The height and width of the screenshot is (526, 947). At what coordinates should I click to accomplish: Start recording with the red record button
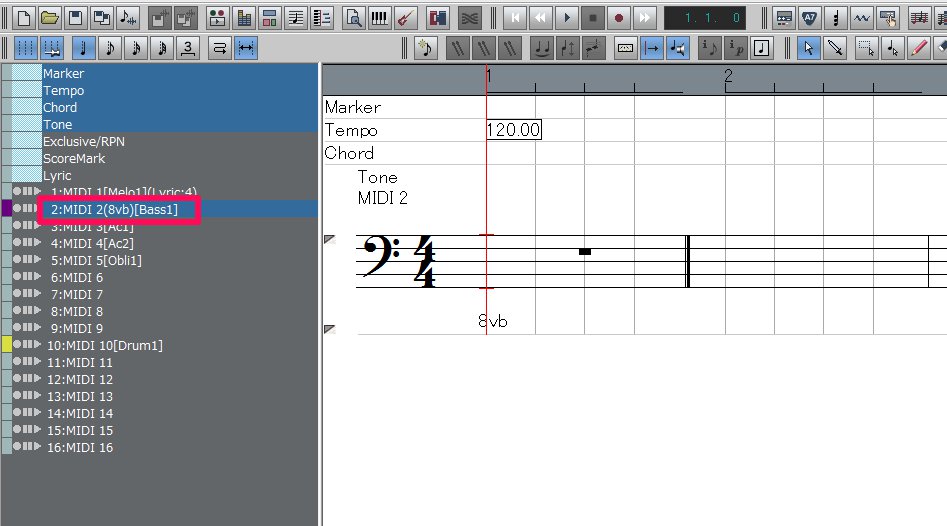click(x=618, y=18)
